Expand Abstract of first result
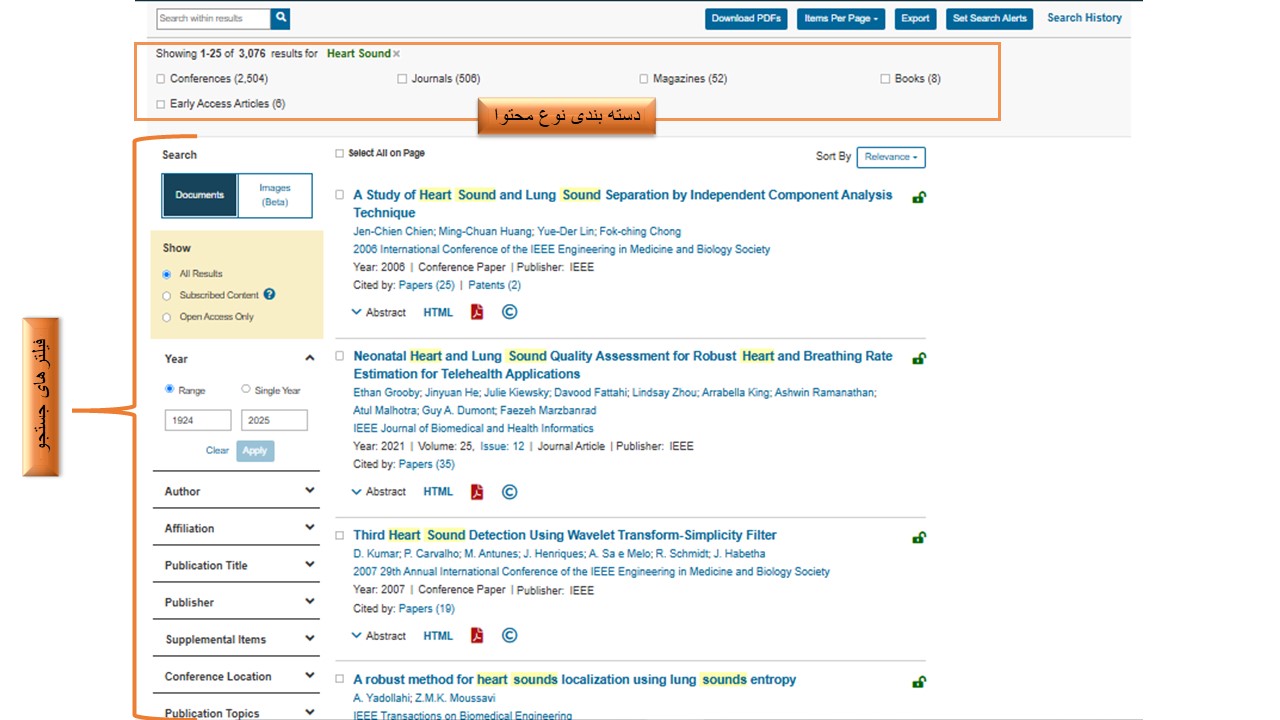This screenshot has width=1280, height=720. click(x=379, y=312)
